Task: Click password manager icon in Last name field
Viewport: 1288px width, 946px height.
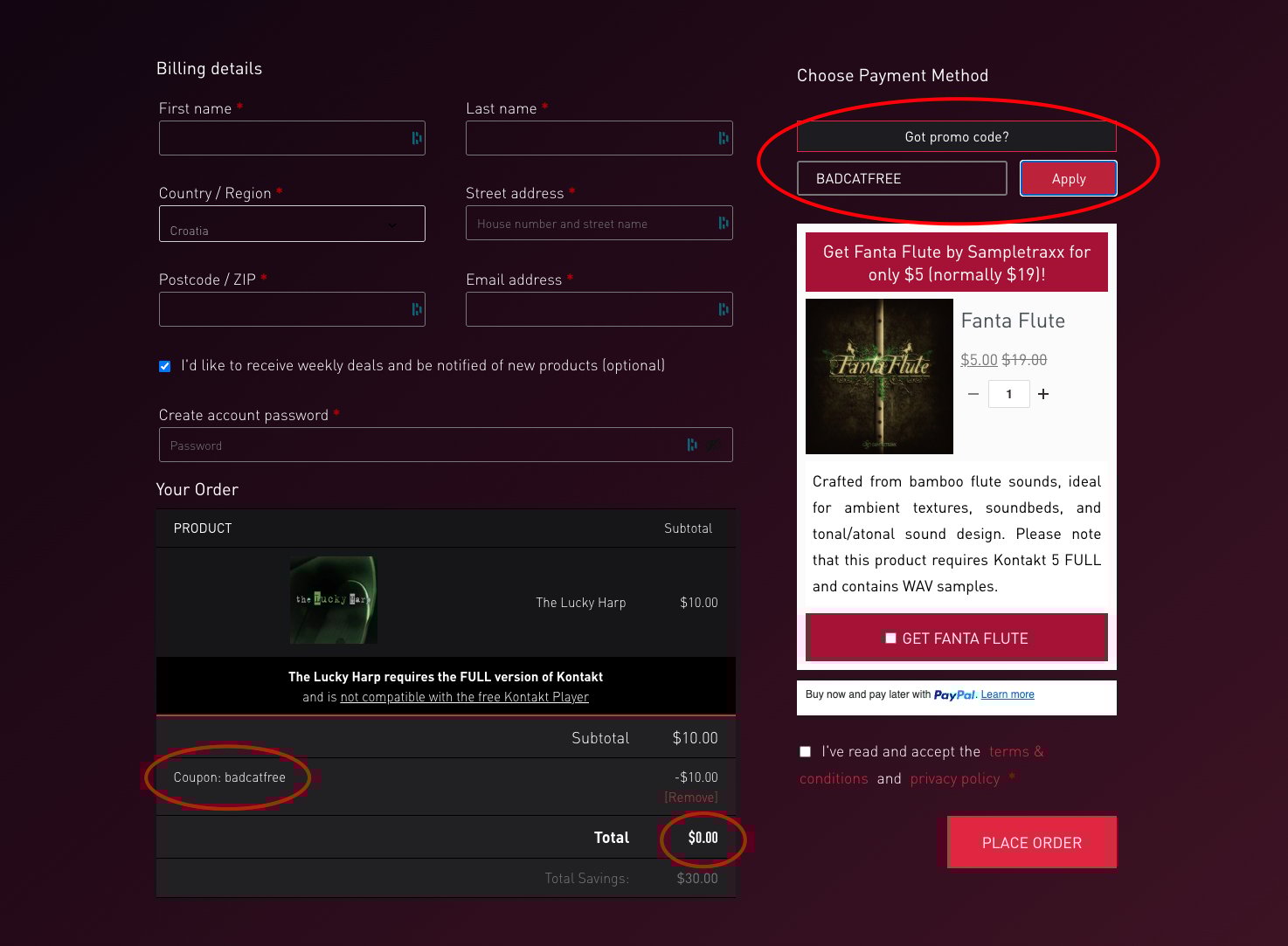Action: pos(723,138)
